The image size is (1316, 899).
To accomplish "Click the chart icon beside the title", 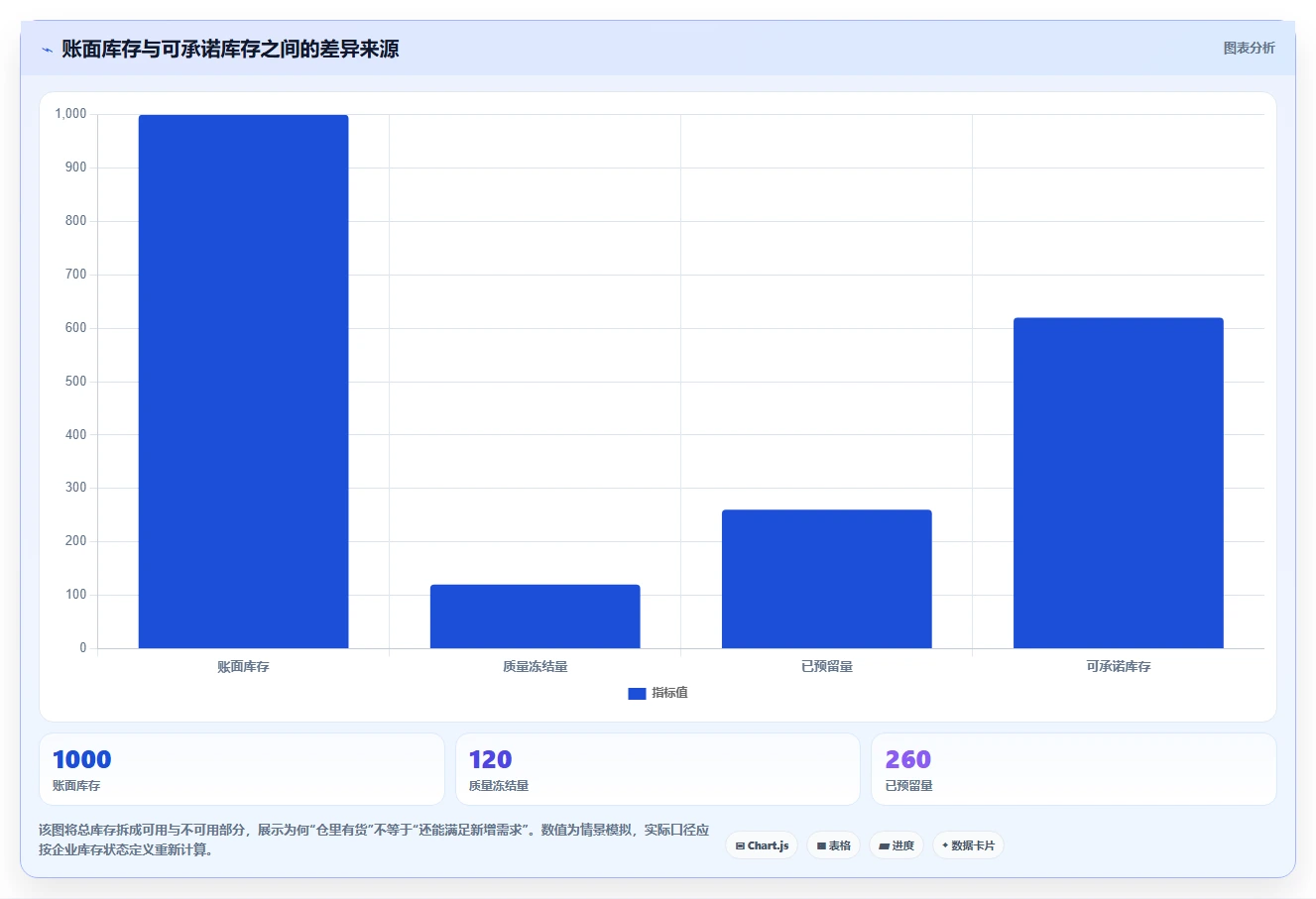I will [47, 50].
